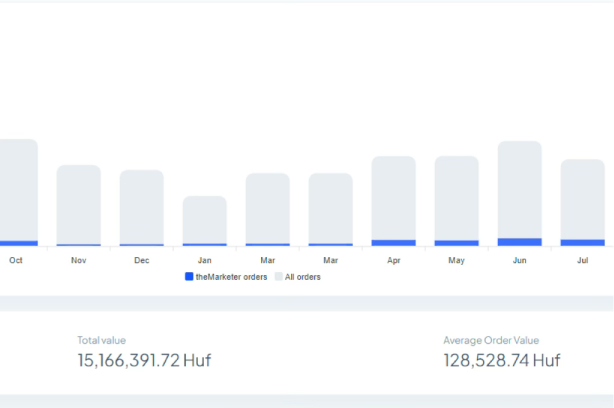This screenshot has width=614, height=408.
Task: Click the Total value amount 15,166,391.72 Huf
Action: [x=144, y=360]
